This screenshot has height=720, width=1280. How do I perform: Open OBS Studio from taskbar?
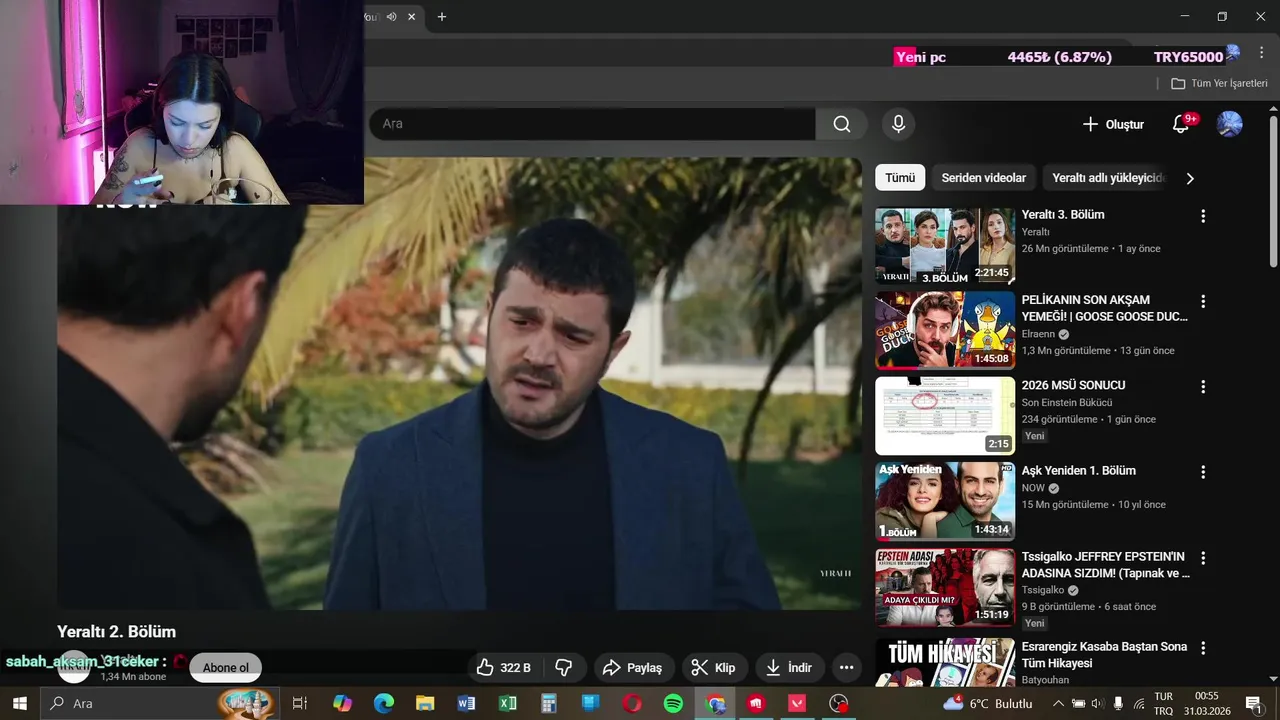pos(839,703)
